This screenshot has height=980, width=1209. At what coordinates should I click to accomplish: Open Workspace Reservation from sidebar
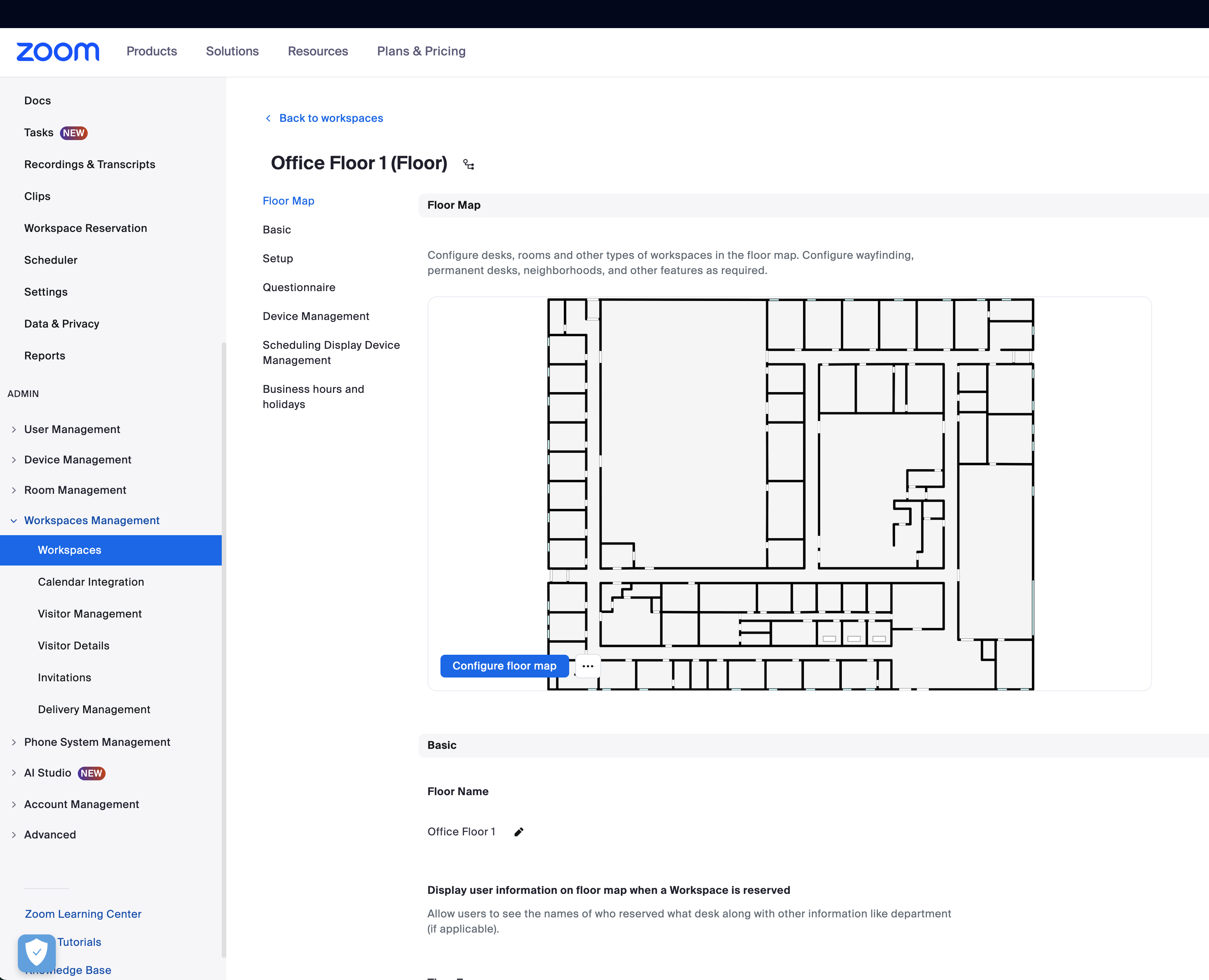pyautogui.click(x=86, y=228)
